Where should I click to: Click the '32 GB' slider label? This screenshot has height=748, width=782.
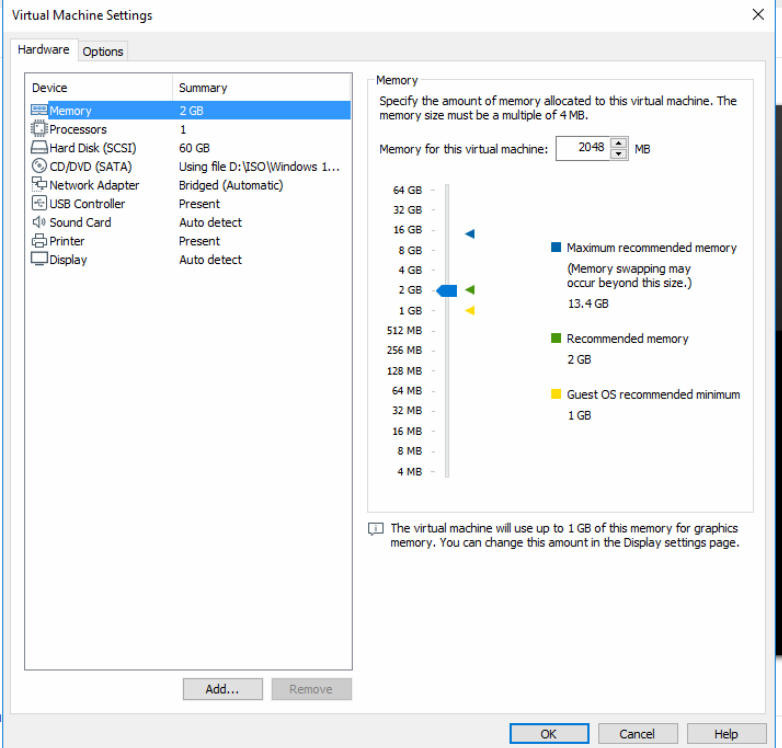pyautogui.click(x=407, y=210)
